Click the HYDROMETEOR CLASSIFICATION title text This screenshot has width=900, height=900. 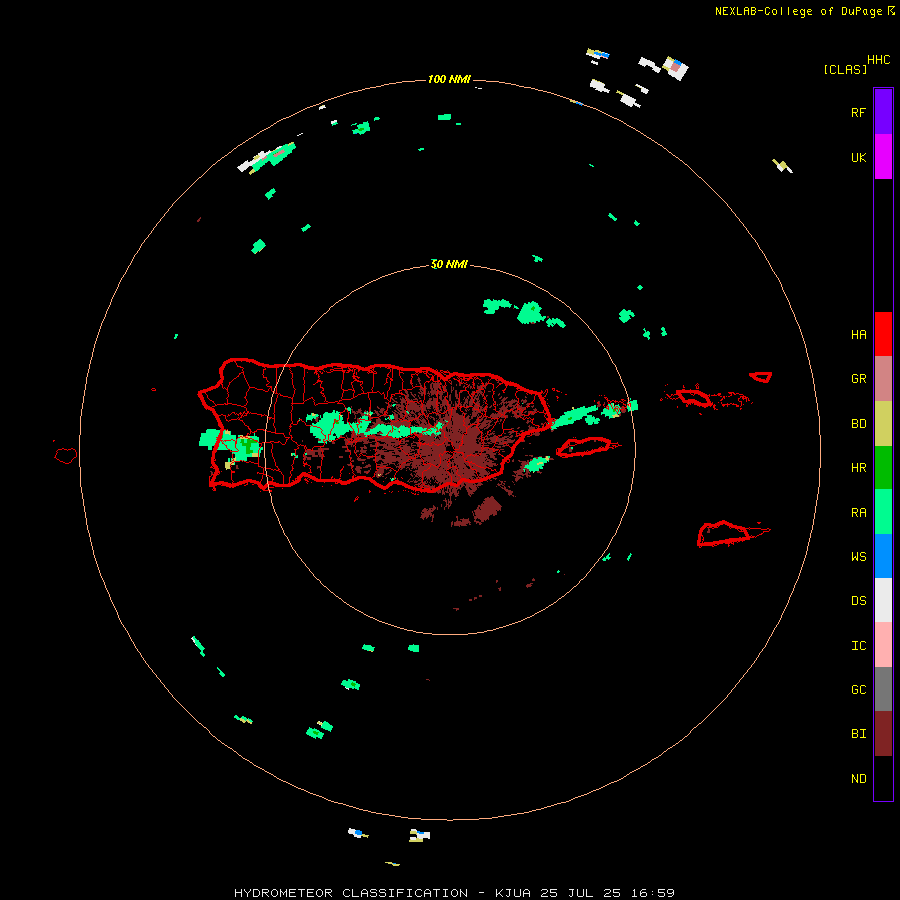(351, 893)
